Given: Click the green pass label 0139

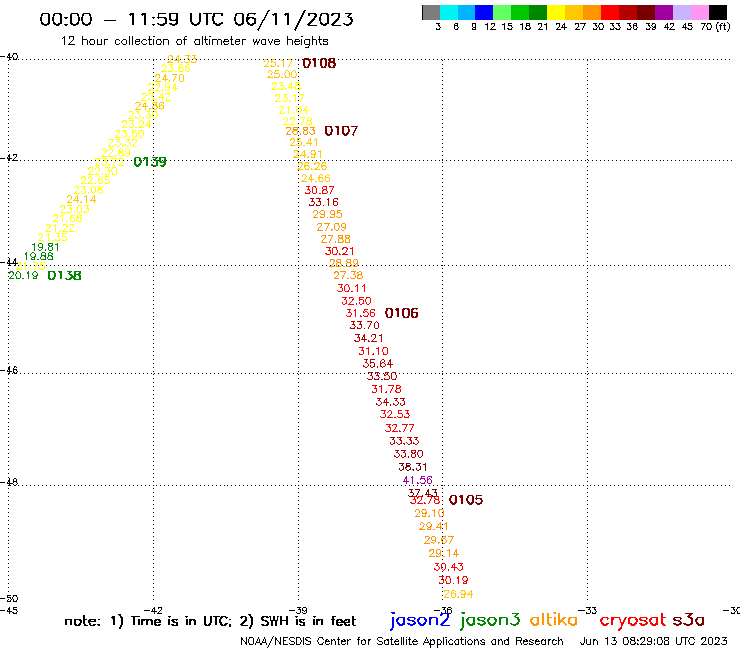Looking at the screenshot, I should [x=150, y=162].
